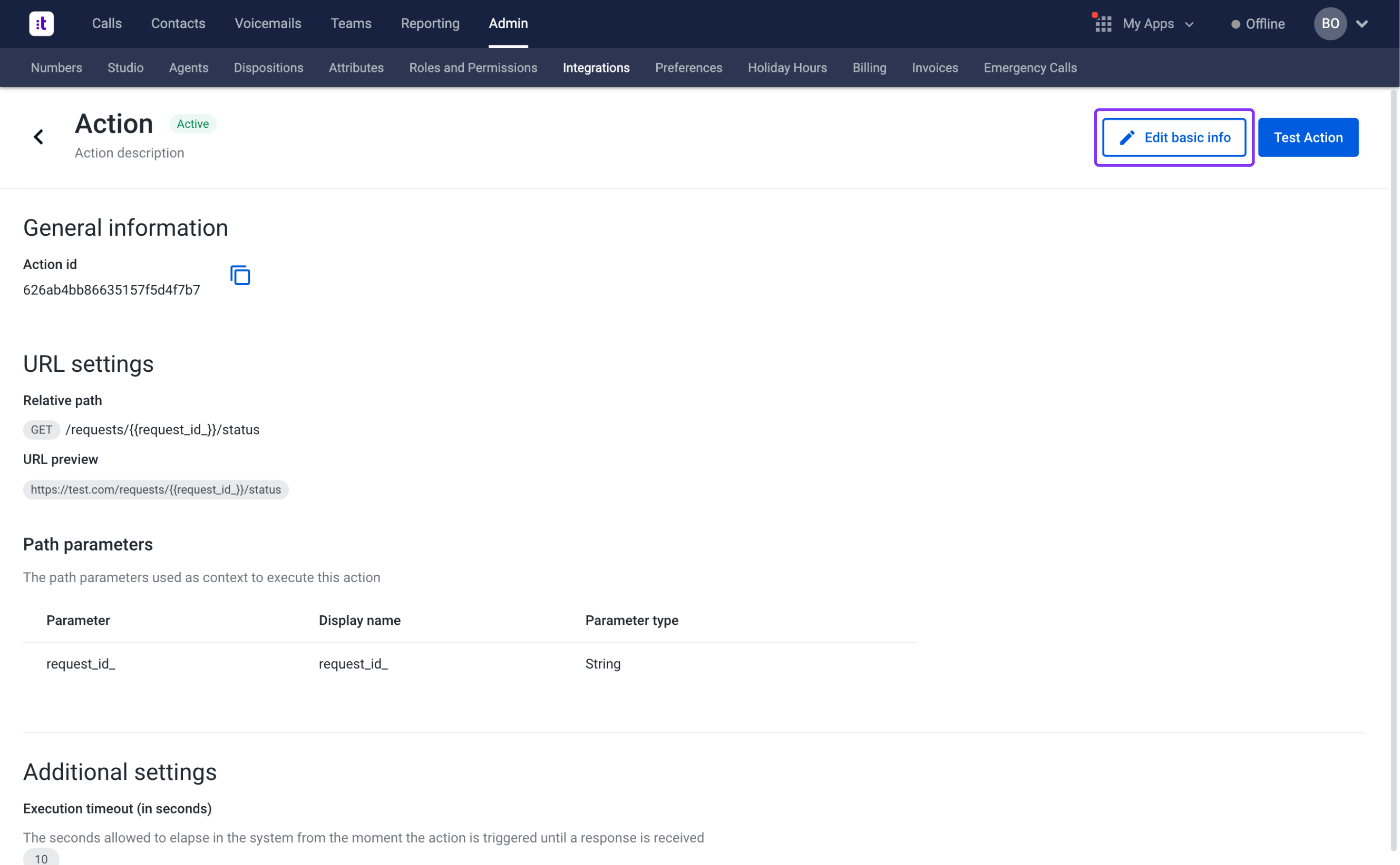The height and width of the screenshot is (865, 1400).
Task: Go back using the left arrow
Action: click(x=38, y=137)
